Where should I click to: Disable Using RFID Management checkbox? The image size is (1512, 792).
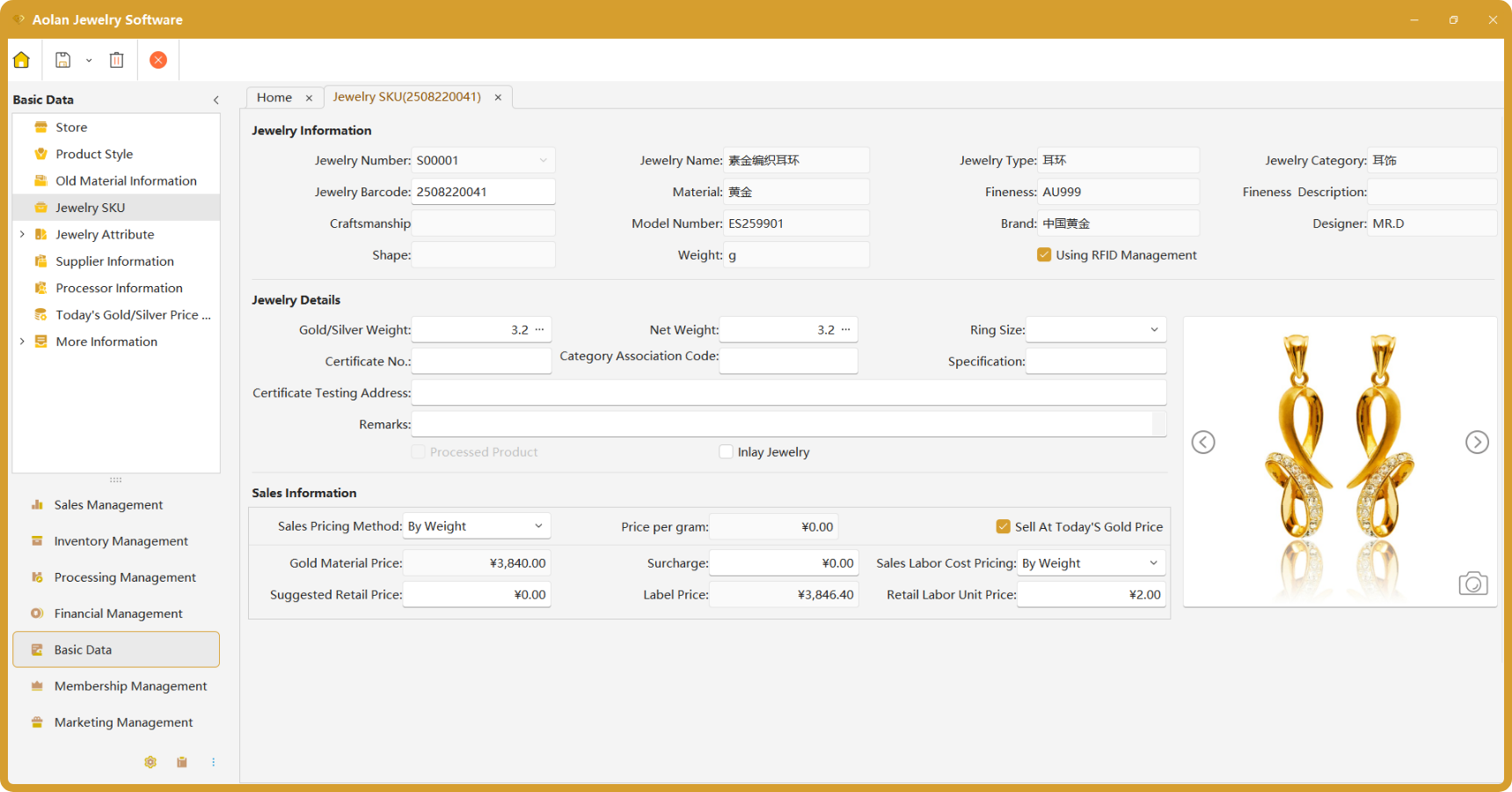click(1044, 255)
